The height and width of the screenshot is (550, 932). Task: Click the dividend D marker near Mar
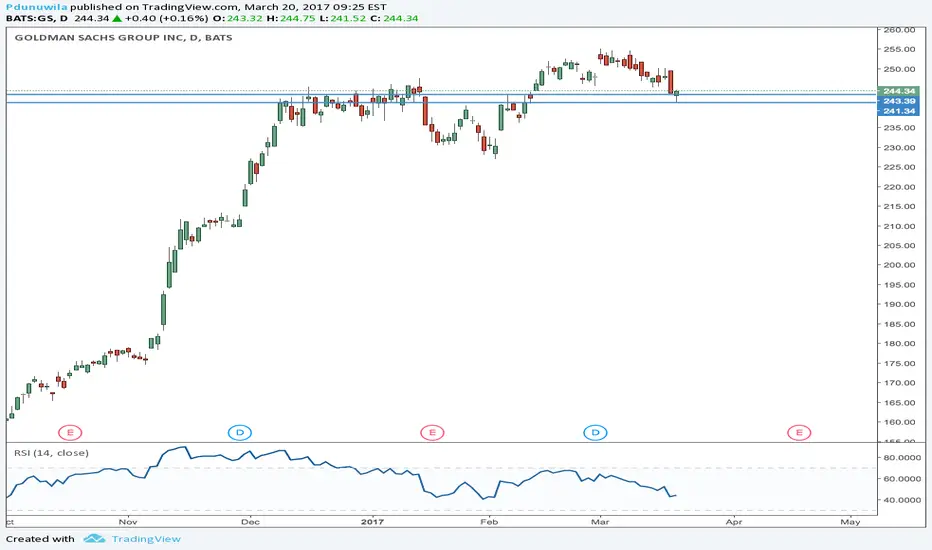point(595,432)
